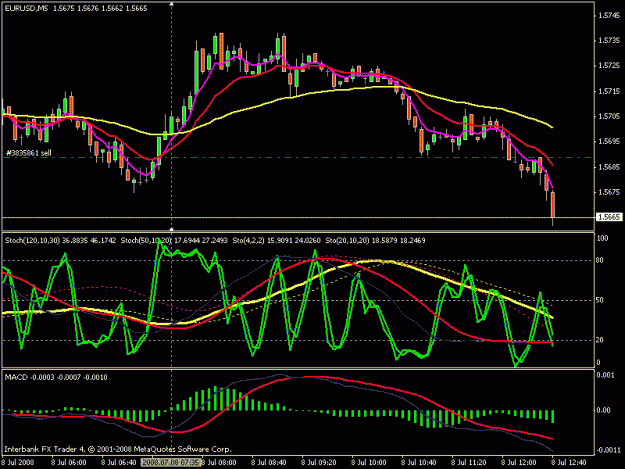Click the 1.5725 price axis label
Image resolution: width=625 pixels, height=469 pixels.
tap(609, 66)
